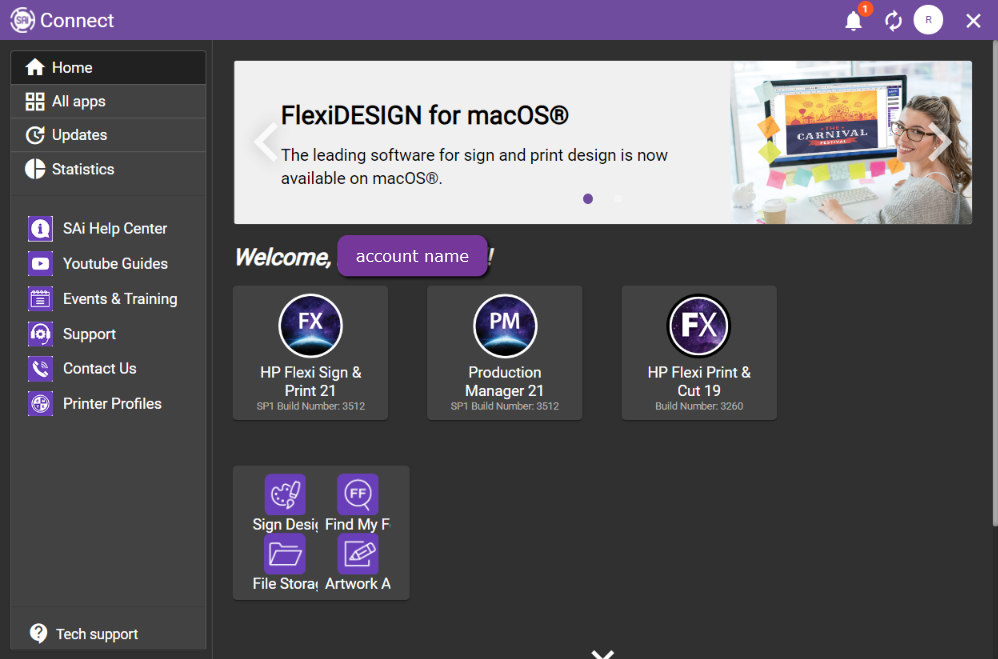Viewport: 998px width, 659px height.
Task: Click the Production Manager PM icon
Action: 505,325
